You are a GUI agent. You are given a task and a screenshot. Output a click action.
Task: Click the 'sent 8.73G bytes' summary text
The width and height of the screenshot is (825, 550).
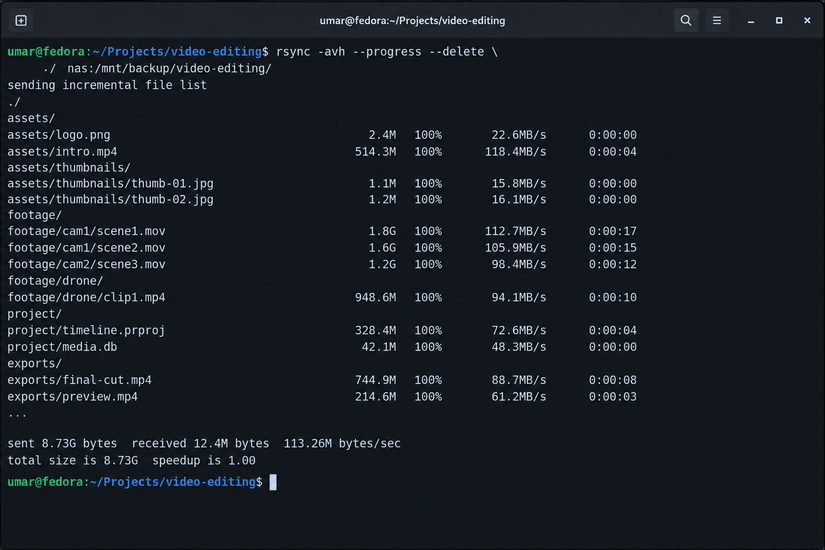pyautogui.click(x=62, y=444)
